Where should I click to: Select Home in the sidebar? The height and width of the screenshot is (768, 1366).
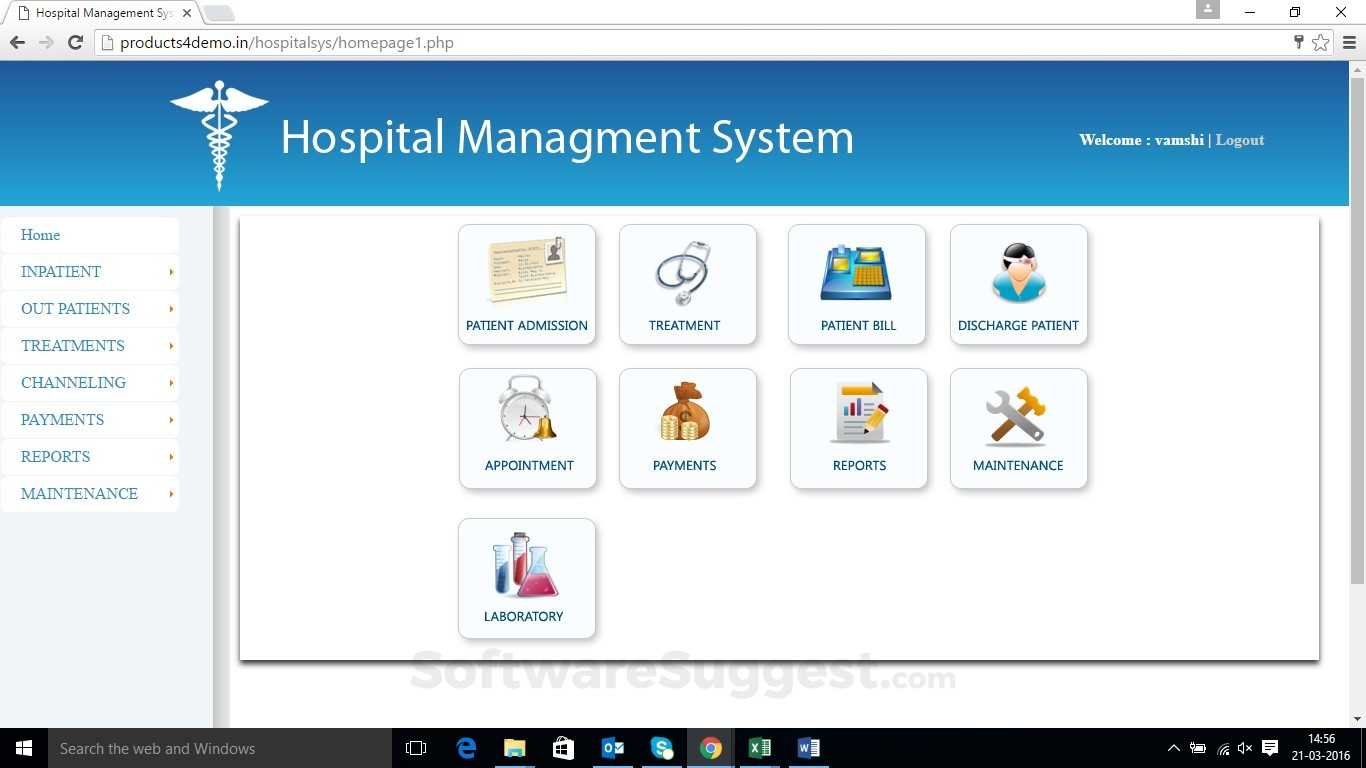coord(40,235)
